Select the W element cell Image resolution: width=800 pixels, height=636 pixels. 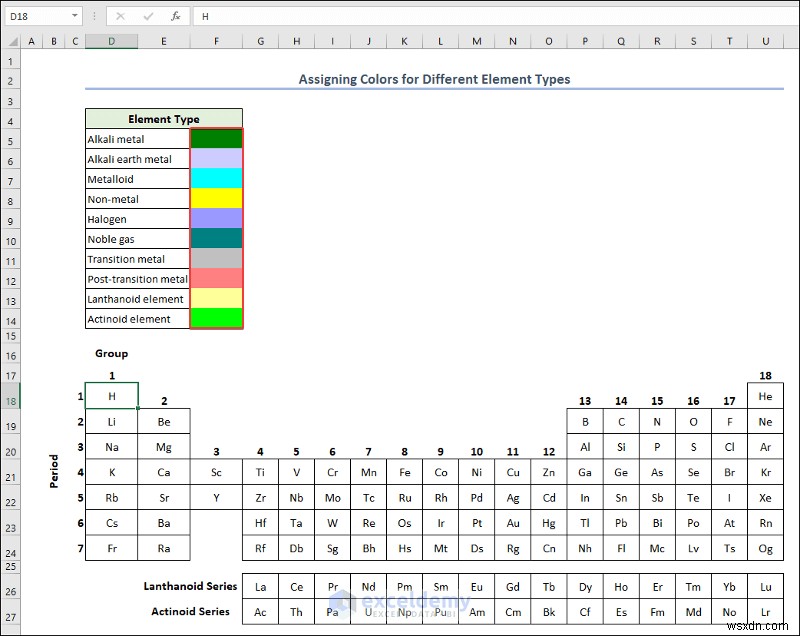tap(333, 523)
